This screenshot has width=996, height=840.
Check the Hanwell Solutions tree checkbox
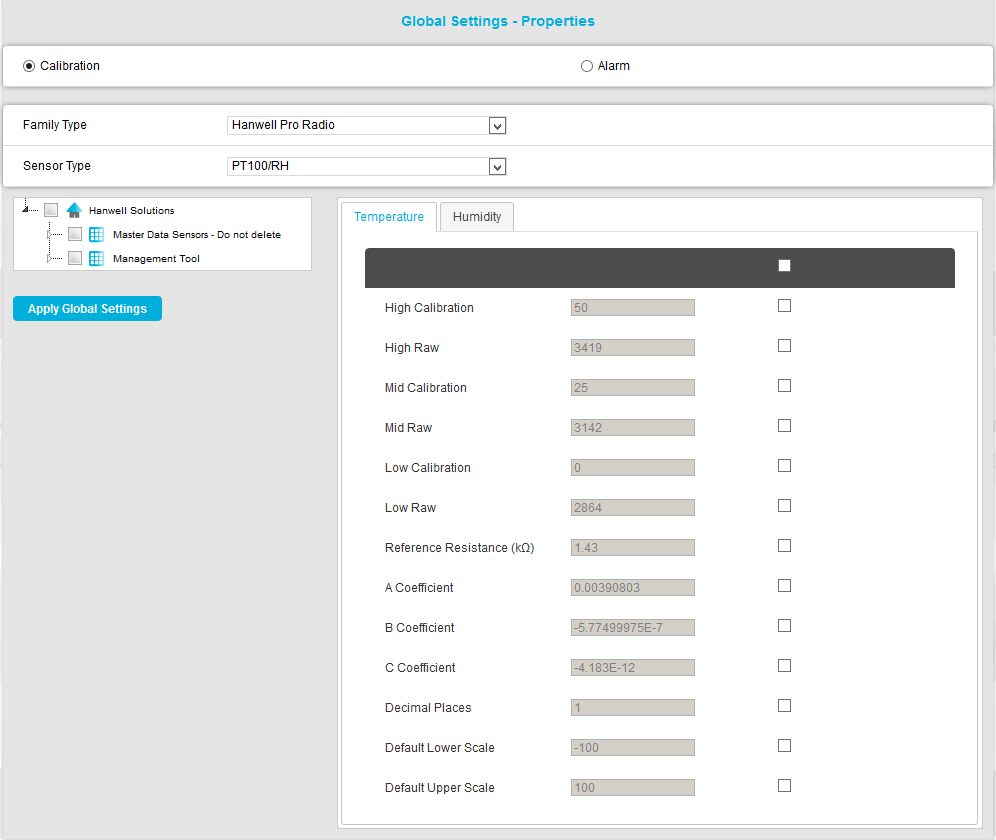51,210
